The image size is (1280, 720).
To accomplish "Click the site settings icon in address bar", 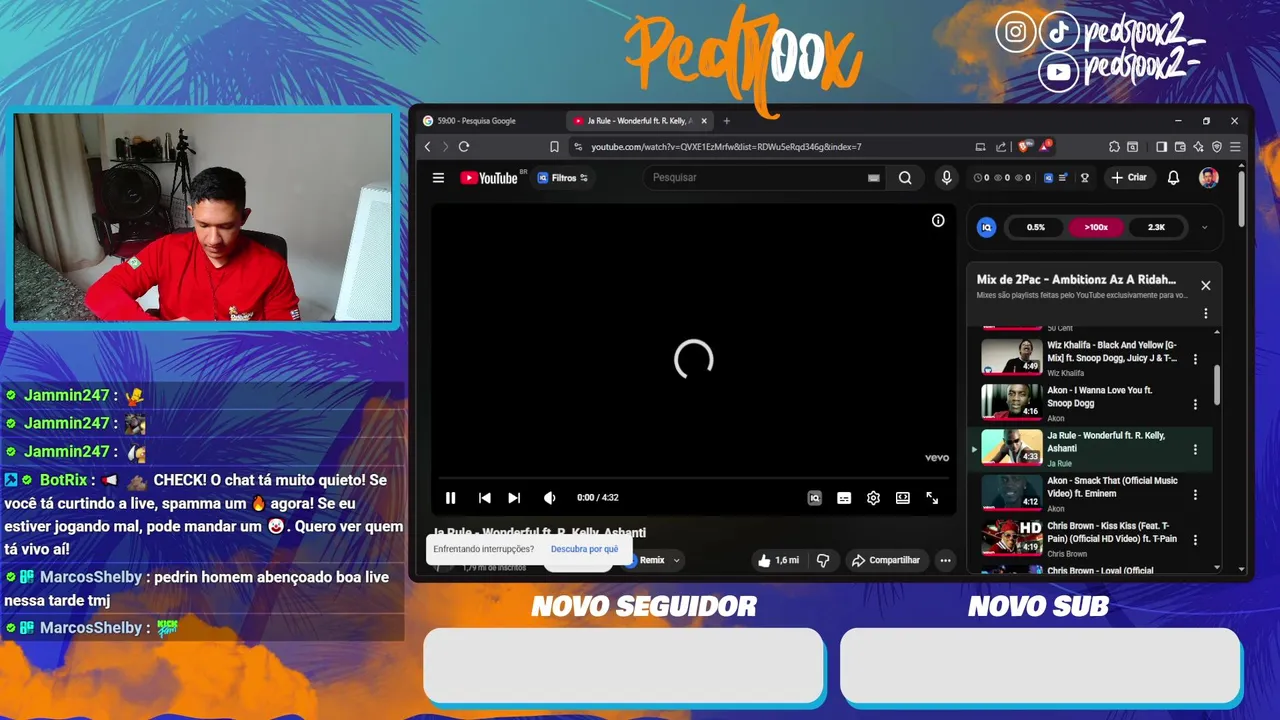I will pyautogui.click(x=578, y=147).
